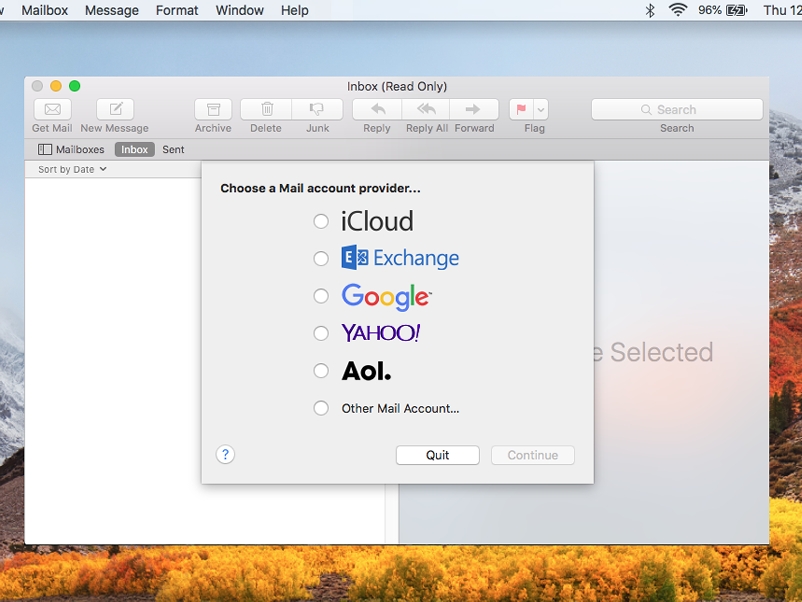Click the Reply All double-arrow icon
The image size is (802, 602).
tap(426, 109)
